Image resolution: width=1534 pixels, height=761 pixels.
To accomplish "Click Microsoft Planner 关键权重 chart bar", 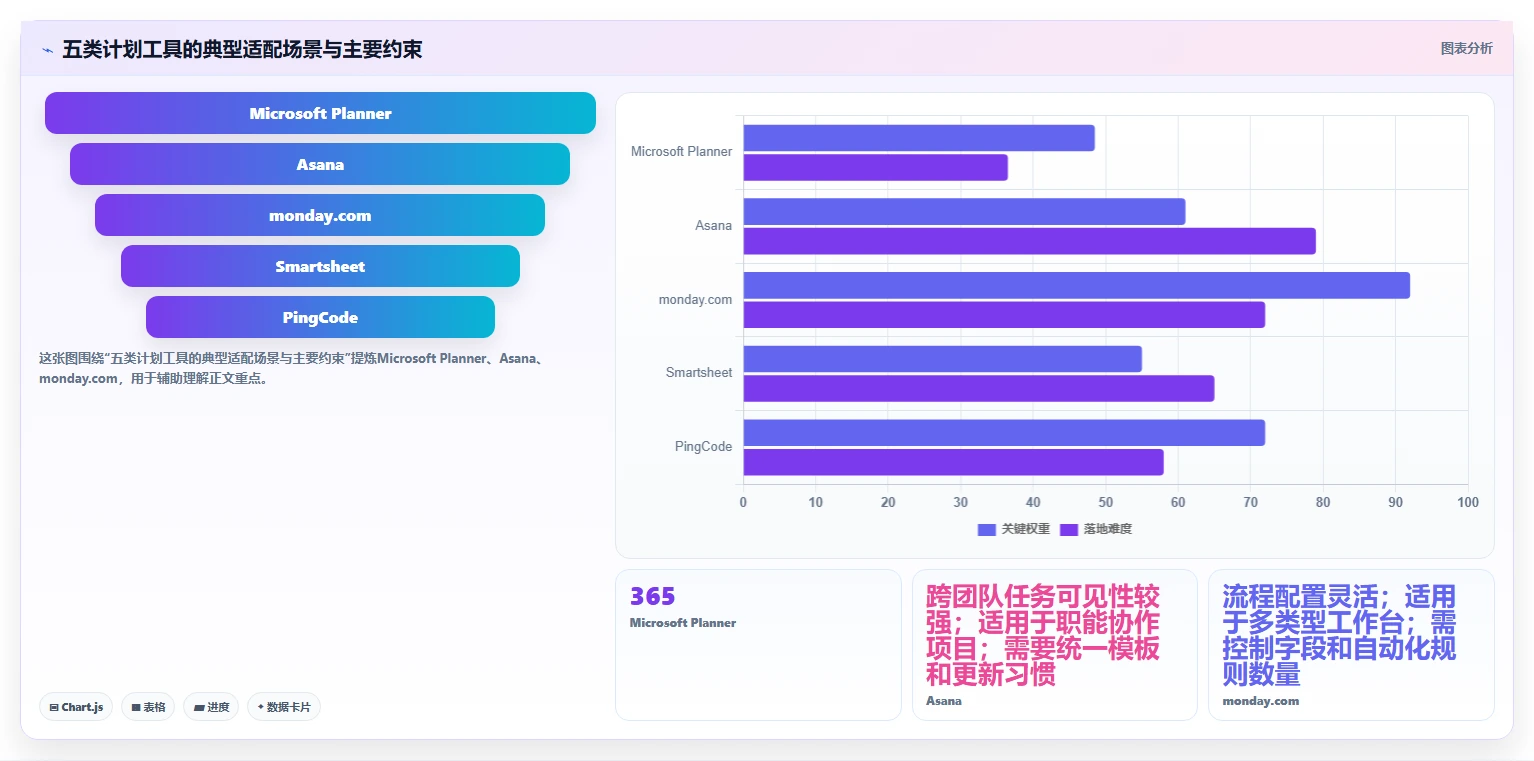I will 919,138.
